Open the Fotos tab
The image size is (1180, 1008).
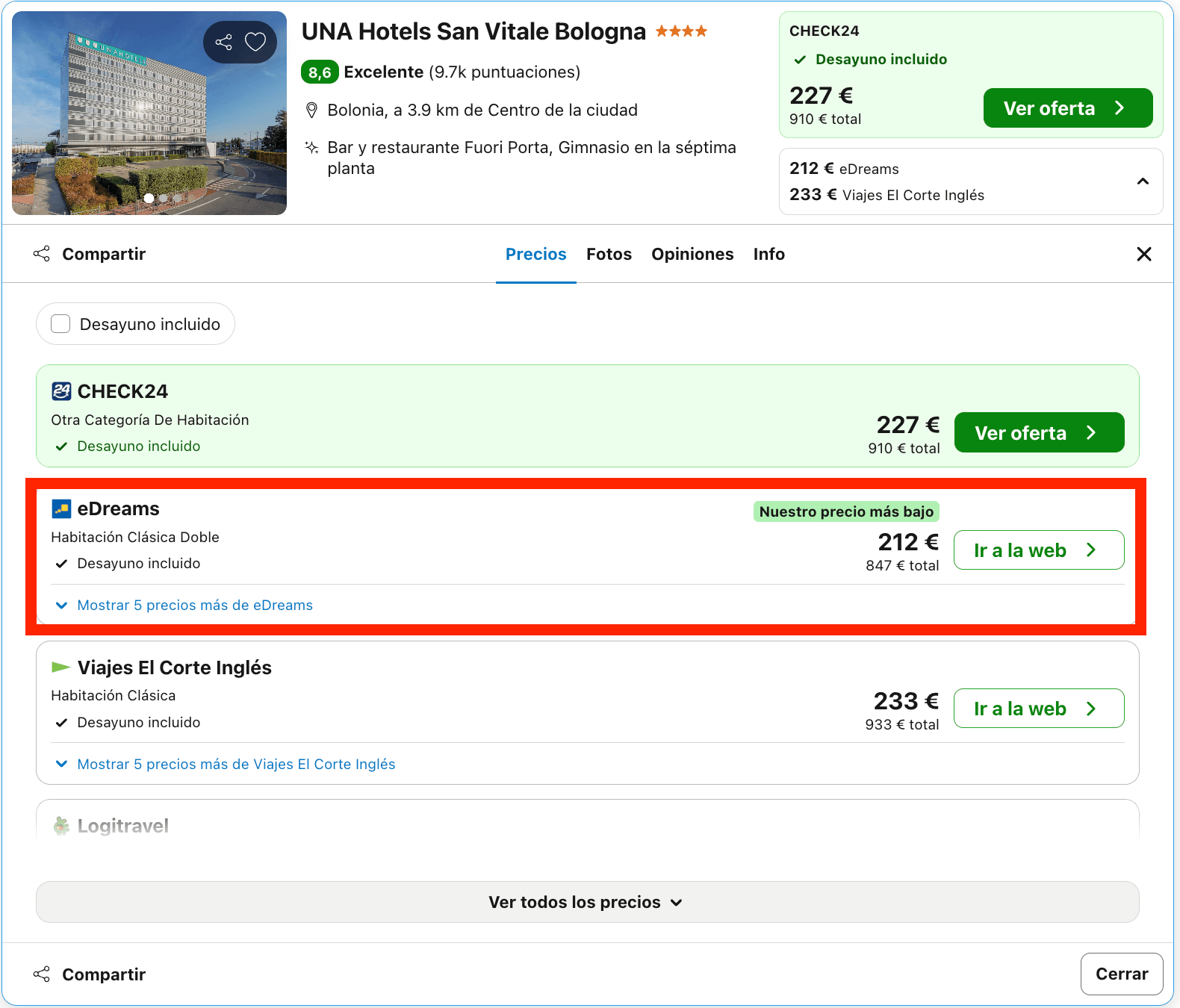pyautogui.click(x=609, y=254)
